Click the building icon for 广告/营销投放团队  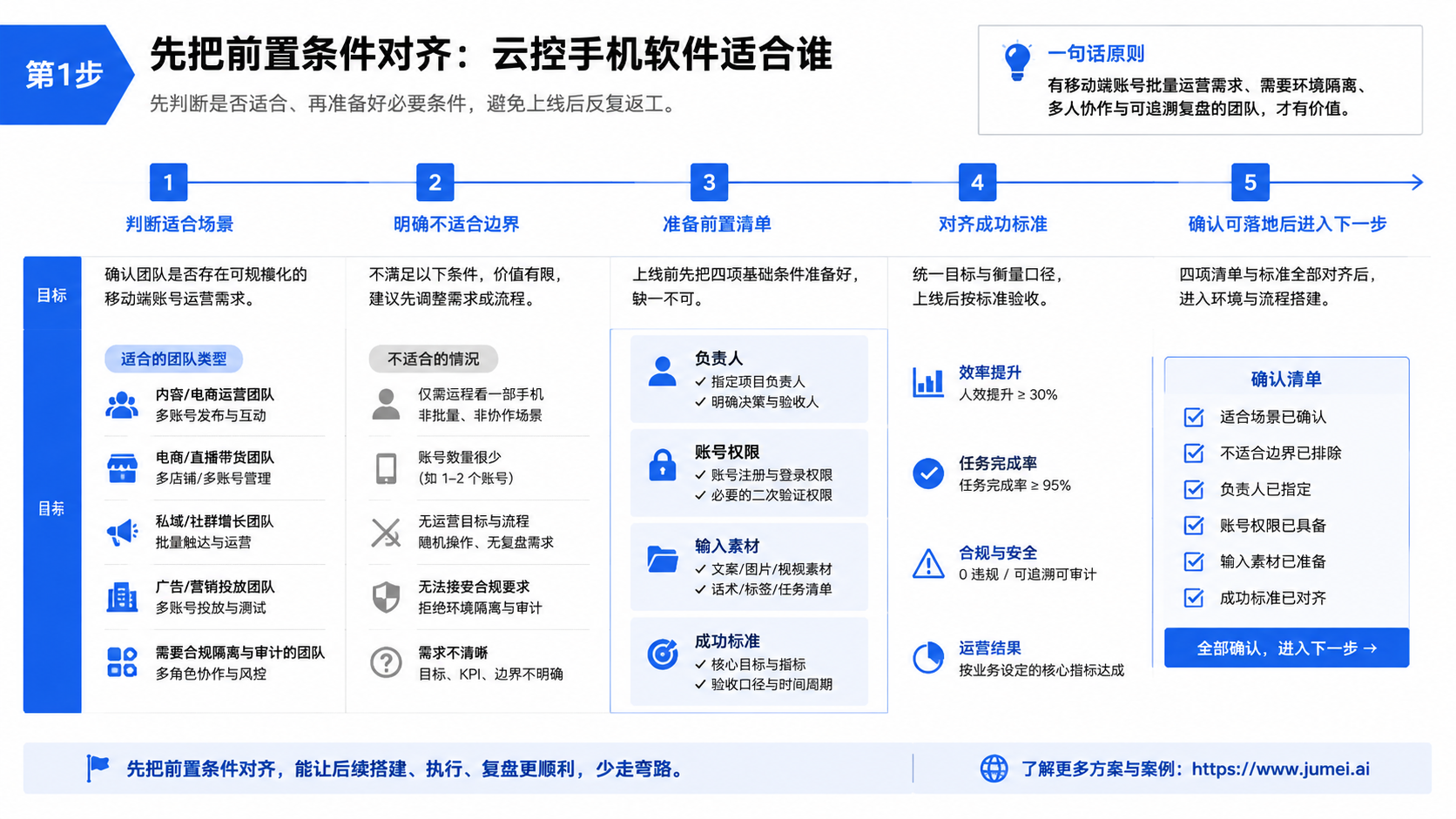tap(122, 597)
